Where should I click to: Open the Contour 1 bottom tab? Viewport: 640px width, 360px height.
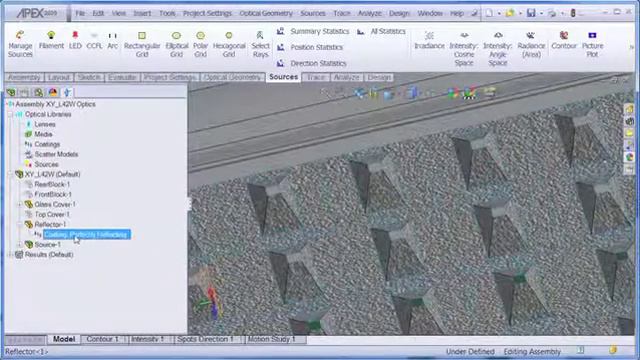pyautogui.click(x=102, y=339)
